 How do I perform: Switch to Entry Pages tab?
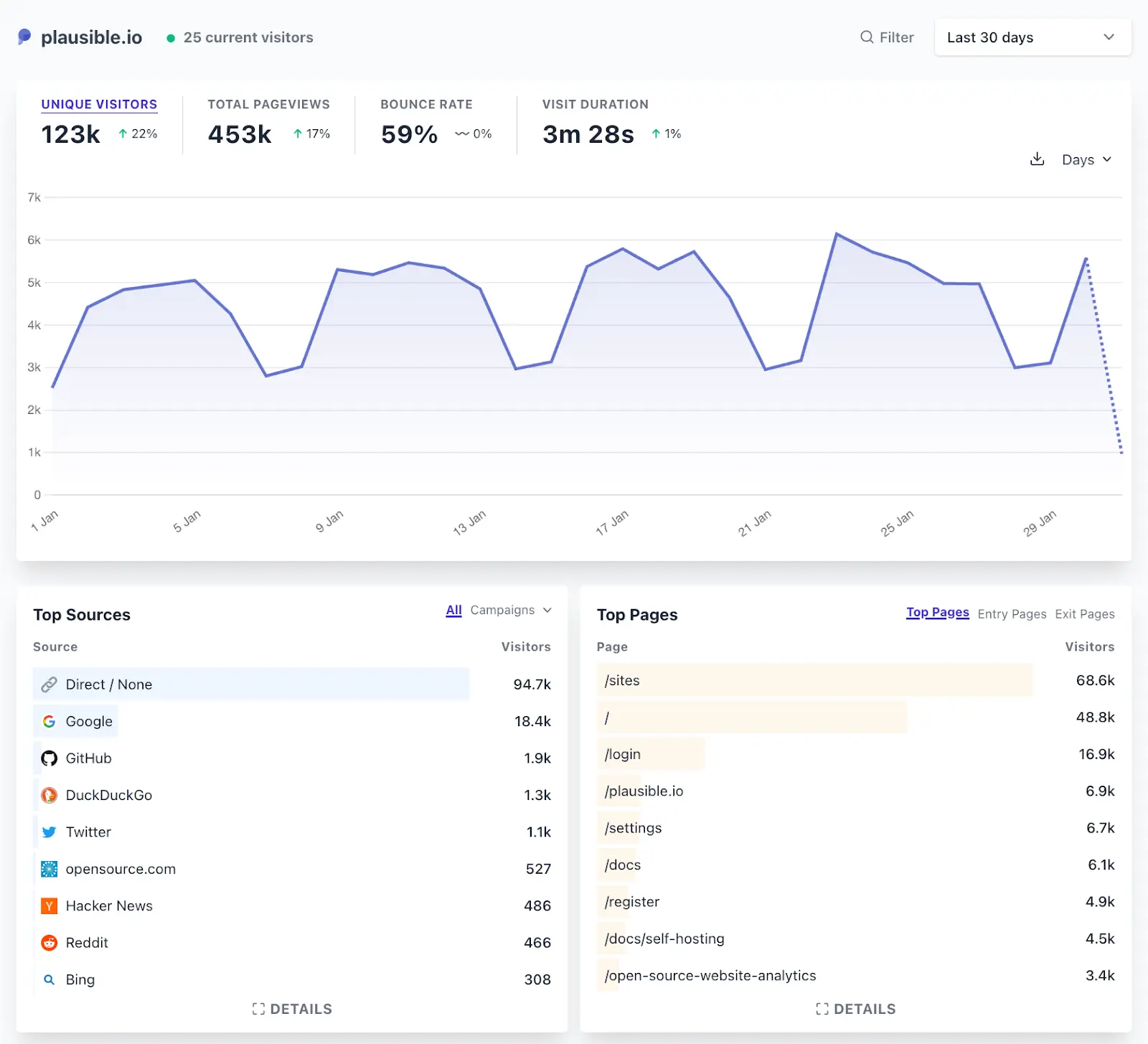(x=1012, y=614)
